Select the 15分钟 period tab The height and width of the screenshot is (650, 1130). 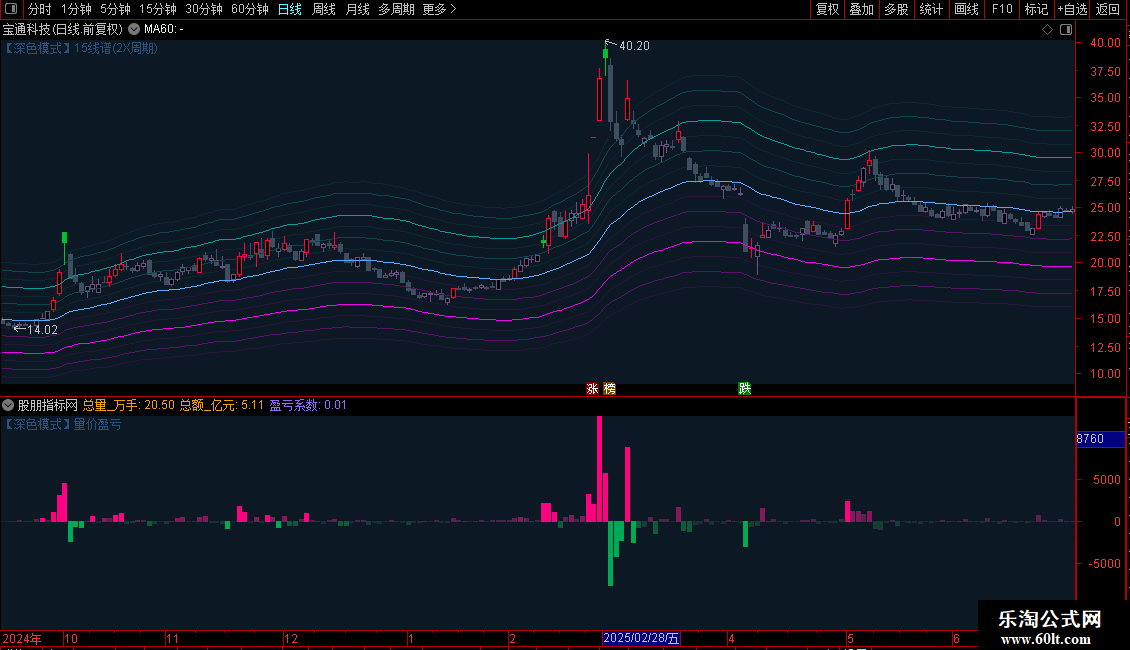158,9
